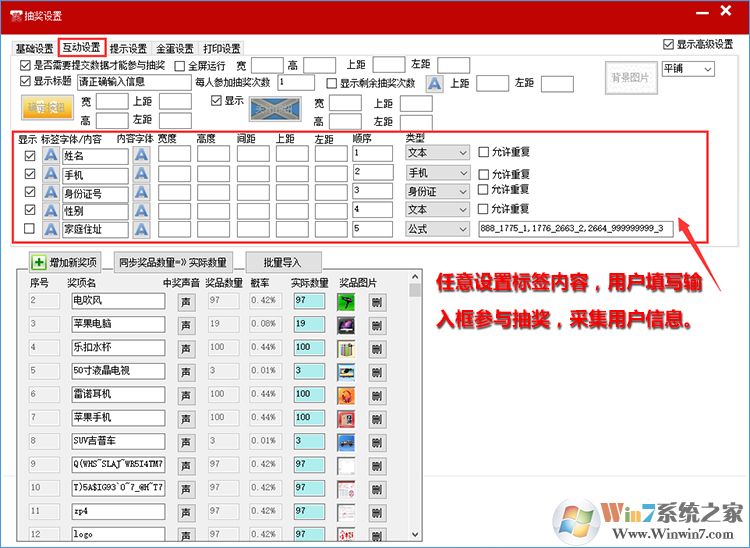Click font icon beside 显示剩余抽奖次数

pyautogui.click(x=435, y=84)
